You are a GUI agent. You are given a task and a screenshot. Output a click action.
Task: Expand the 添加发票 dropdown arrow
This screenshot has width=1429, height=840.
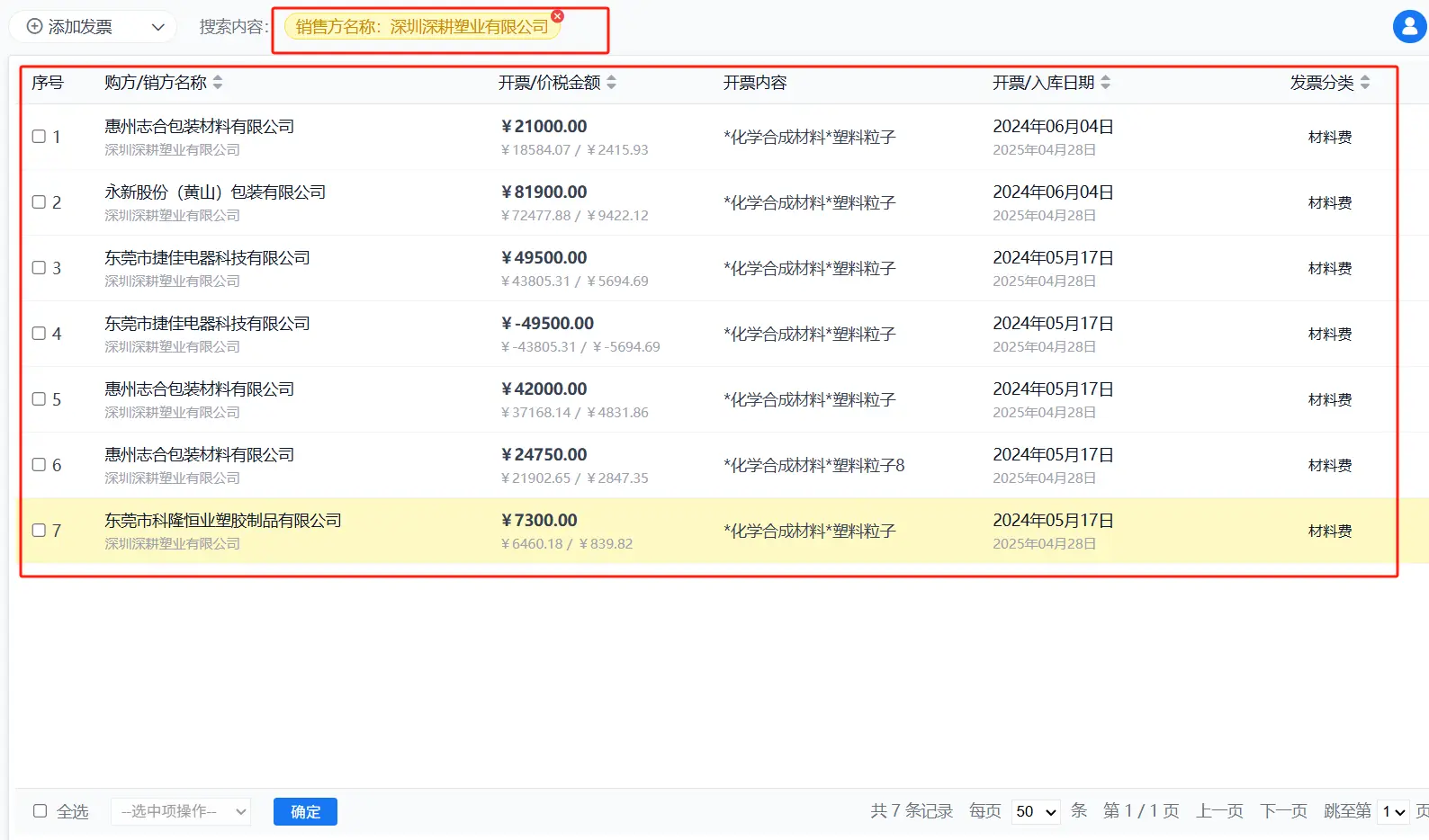[158, 27]
